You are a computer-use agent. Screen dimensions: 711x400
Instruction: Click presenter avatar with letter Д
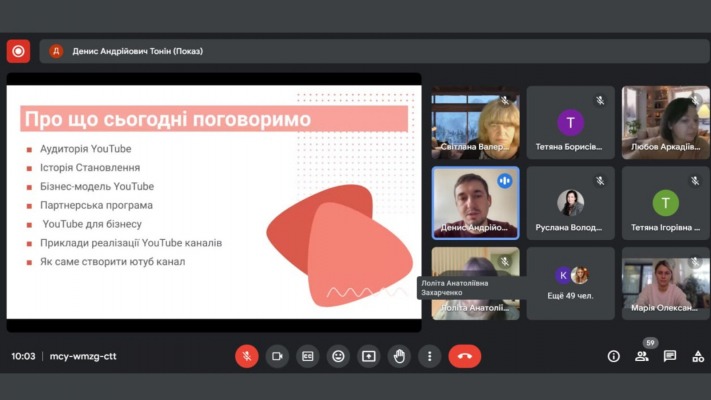56,51
